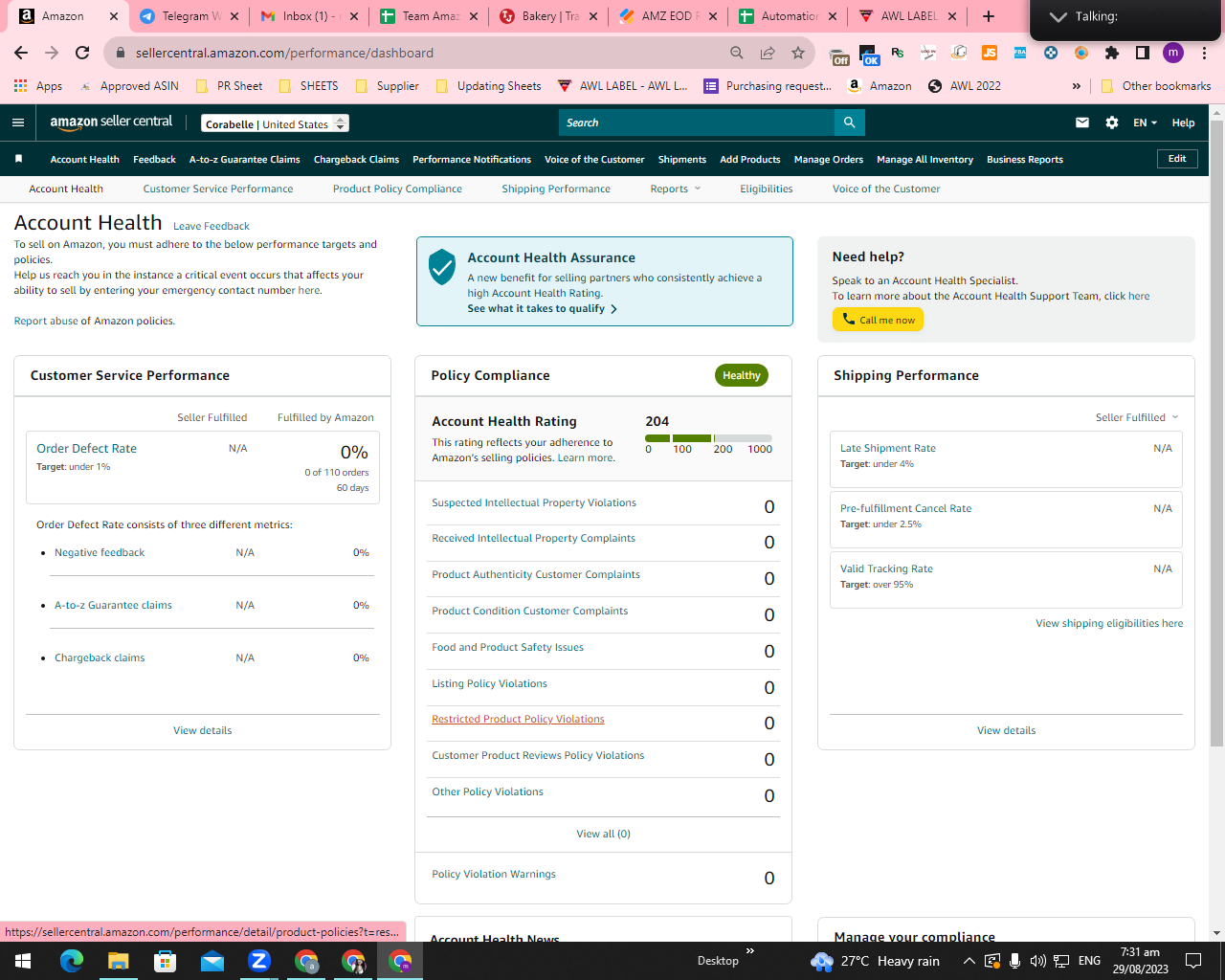1225x980 pixels.
Task: Open the EN language dropdown
Action: 1145,122
